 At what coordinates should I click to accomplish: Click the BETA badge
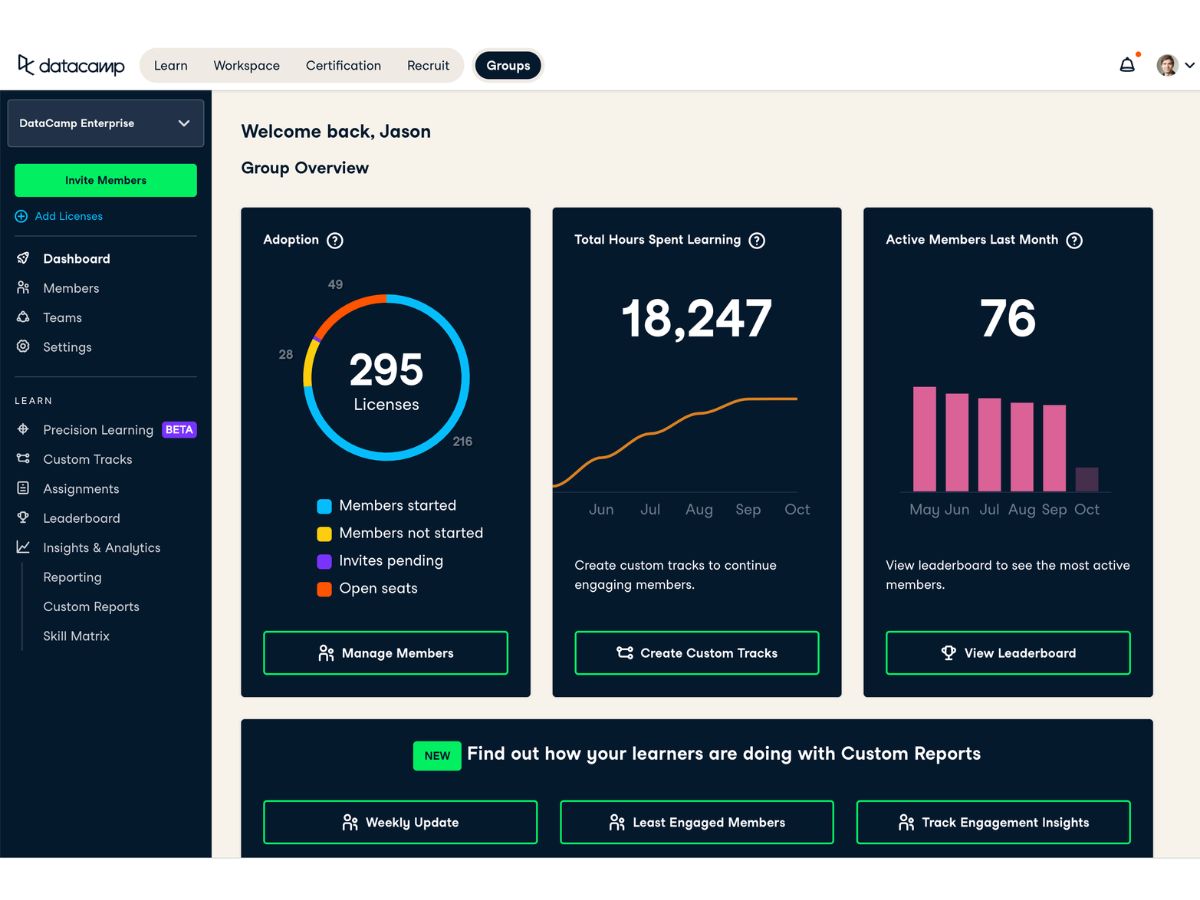[179, 430]
